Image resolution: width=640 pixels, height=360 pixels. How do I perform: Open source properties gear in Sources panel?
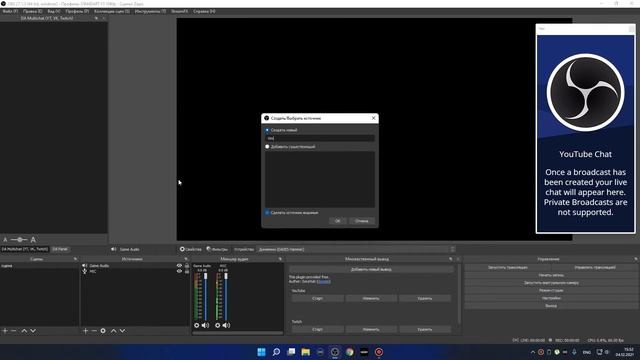click(x=103, y=331)
